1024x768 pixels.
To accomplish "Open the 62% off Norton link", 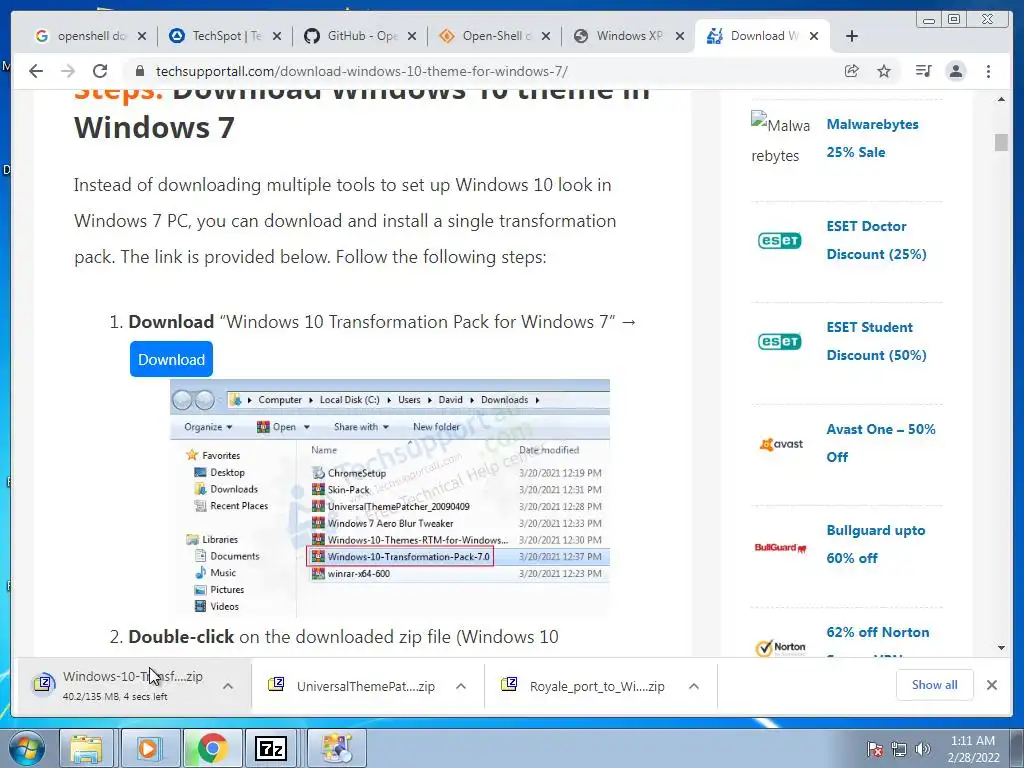I will [878, 632].
